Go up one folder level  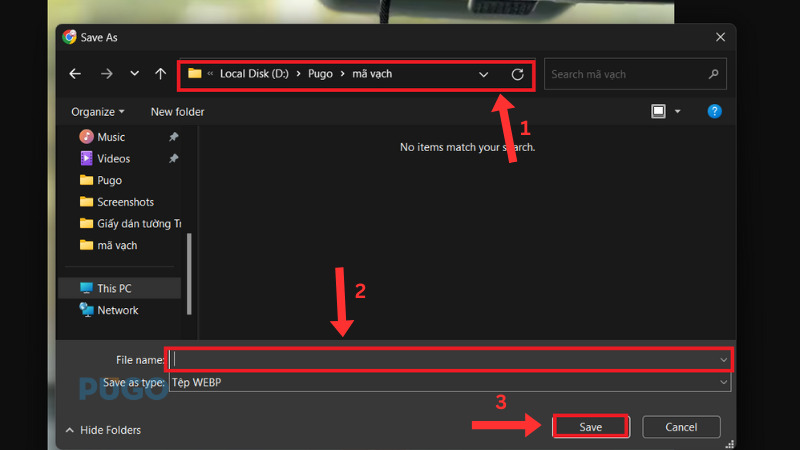click(x=161, y=74)
